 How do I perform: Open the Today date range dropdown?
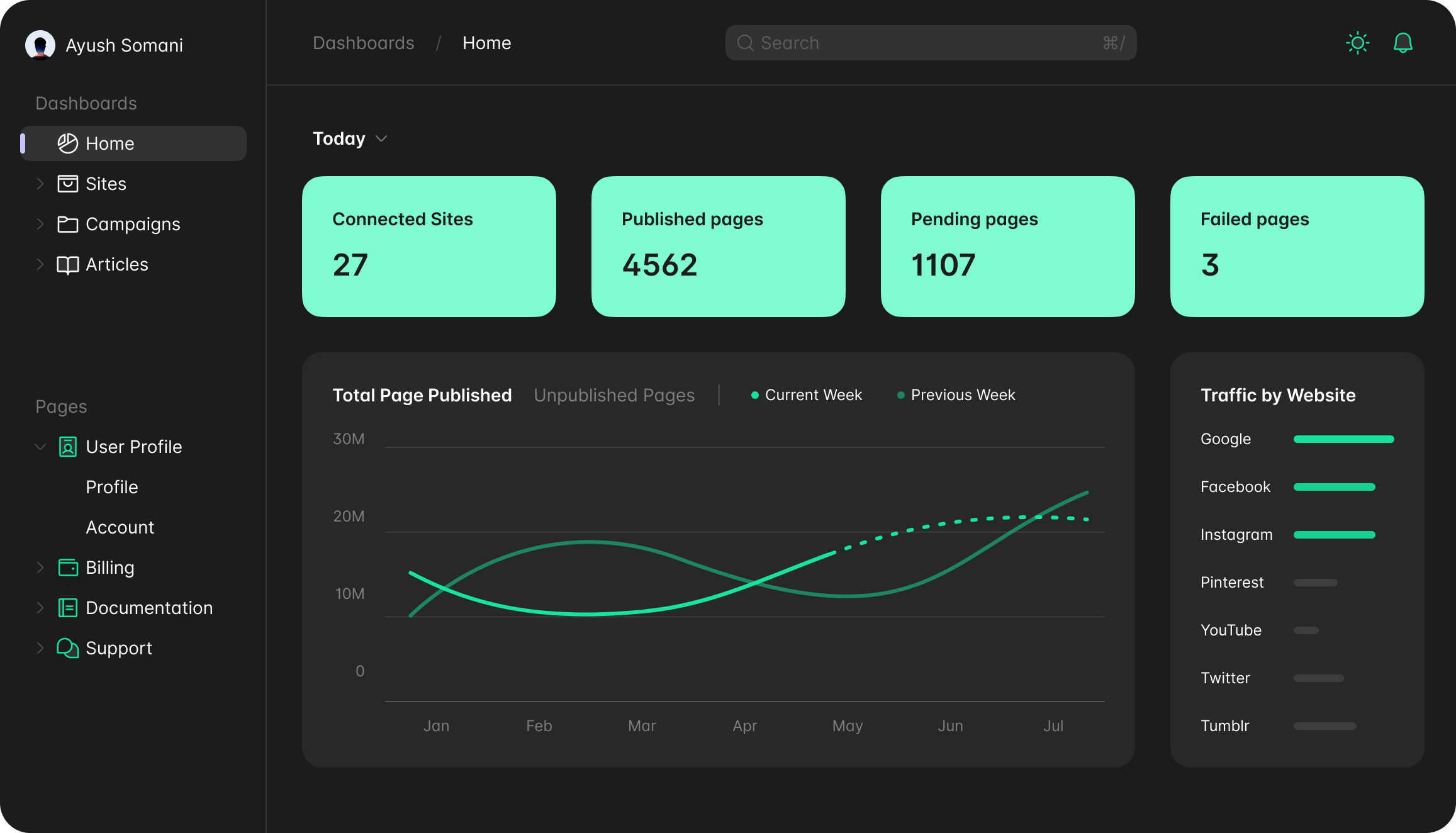point(350,138)
